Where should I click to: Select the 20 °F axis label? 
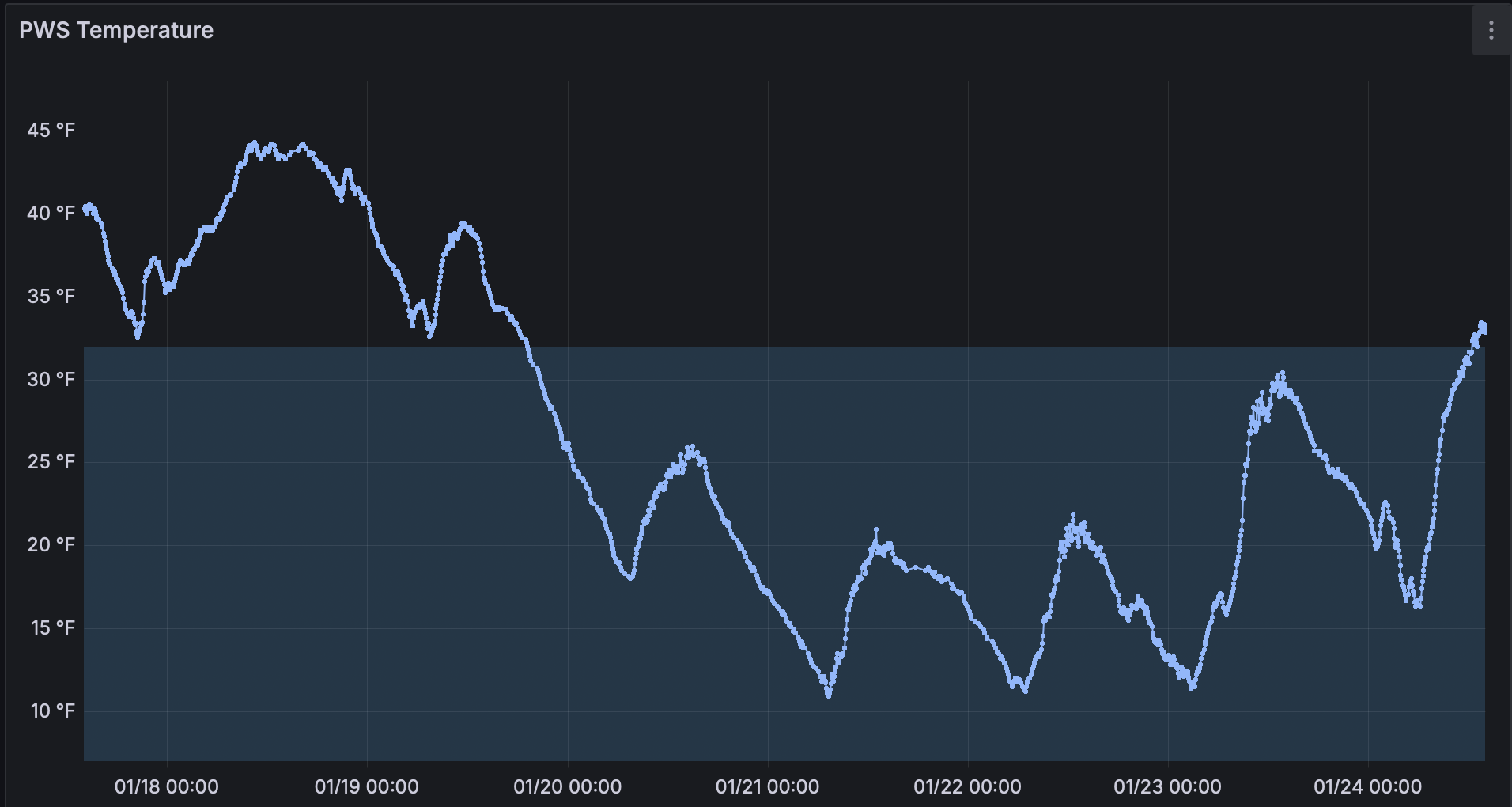(51, 545)
